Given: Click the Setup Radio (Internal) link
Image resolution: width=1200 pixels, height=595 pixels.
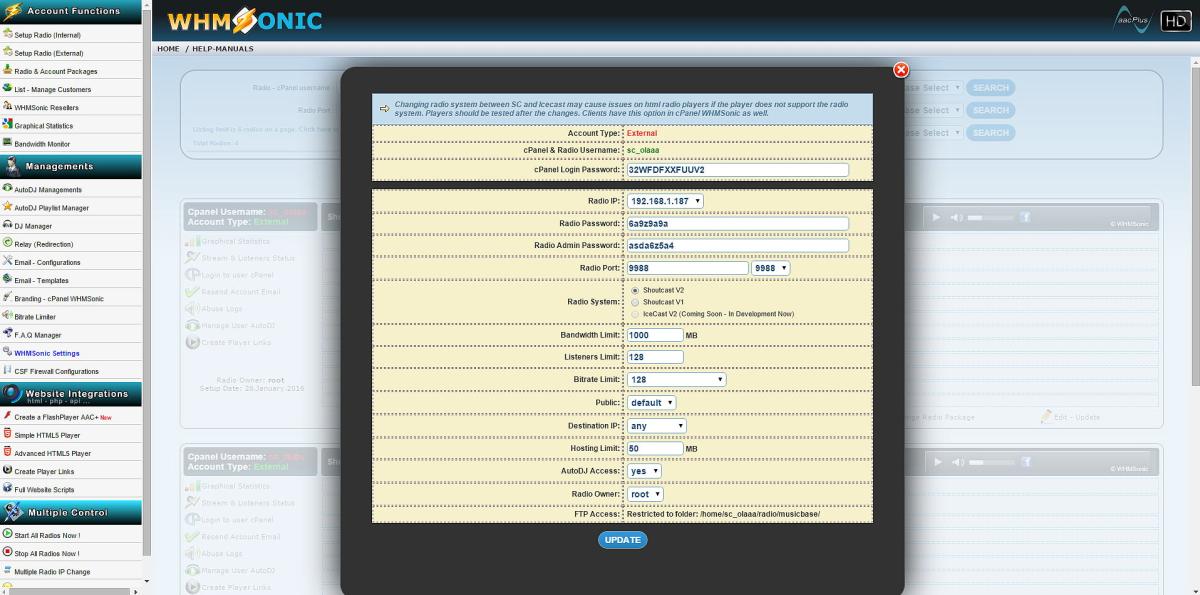Looking at the screenshot, I should pyautogui.click(x=47, y=35).
